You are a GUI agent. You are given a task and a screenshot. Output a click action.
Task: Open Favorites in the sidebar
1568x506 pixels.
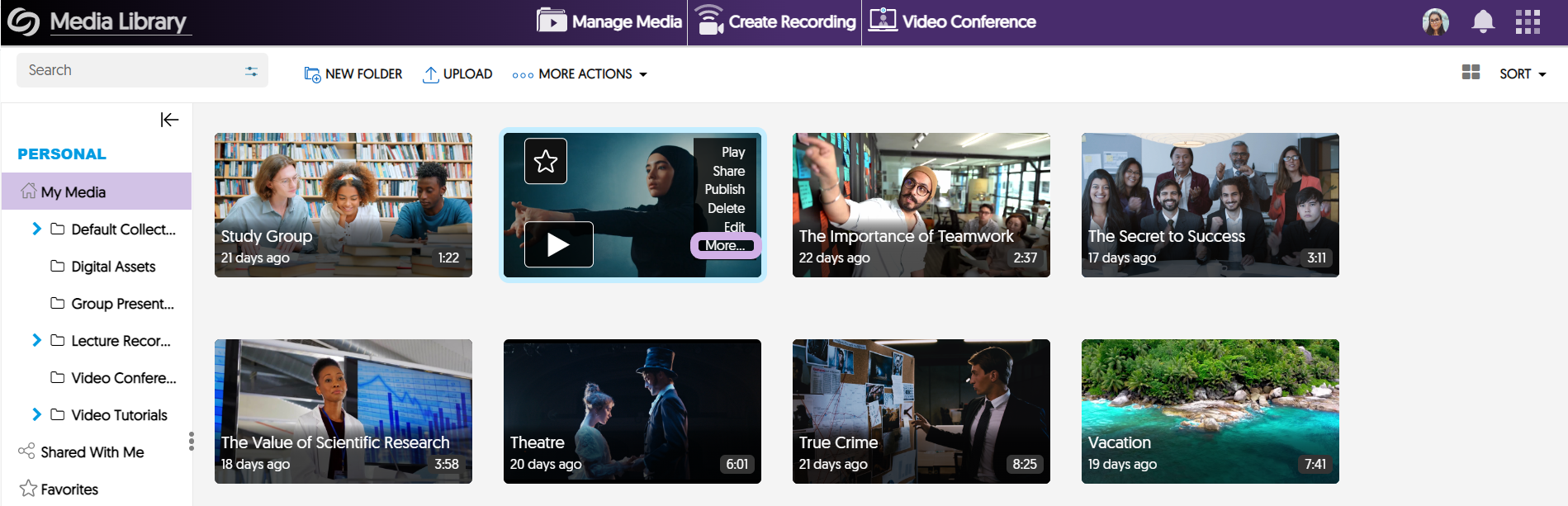click(59, 489)
